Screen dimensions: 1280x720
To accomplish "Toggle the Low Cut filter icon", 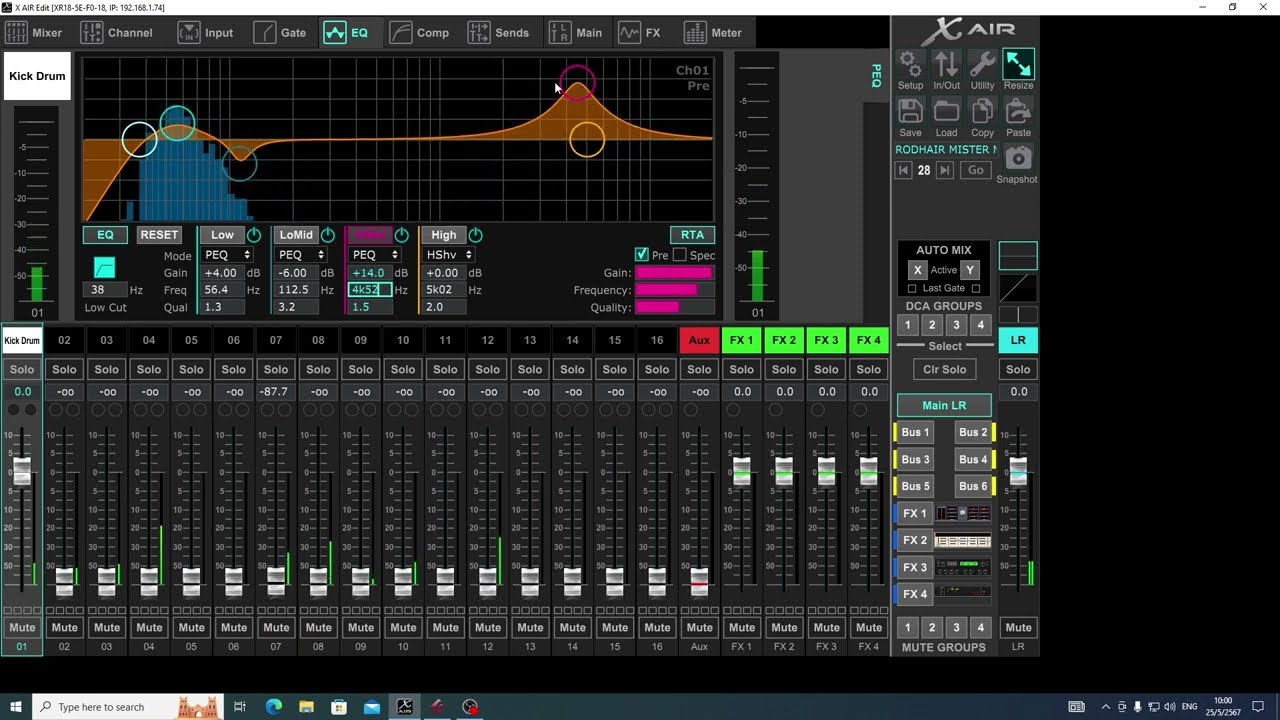I will 104,268.
